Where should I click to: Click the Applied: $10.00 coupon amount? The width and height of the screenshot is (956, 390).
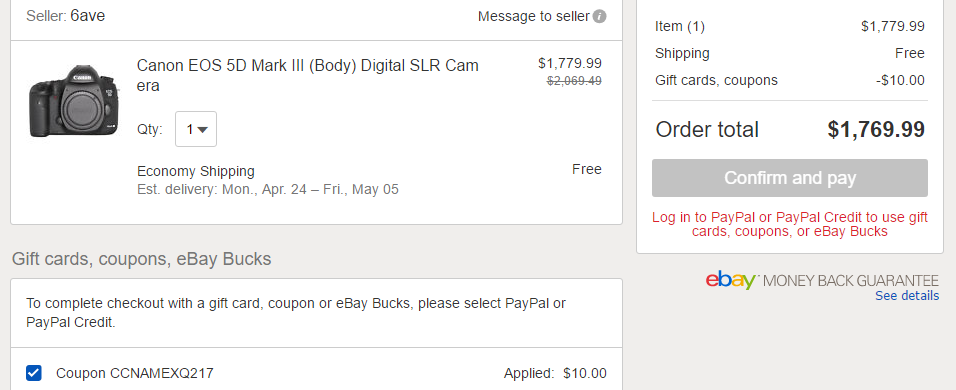(x=555, y=373)
